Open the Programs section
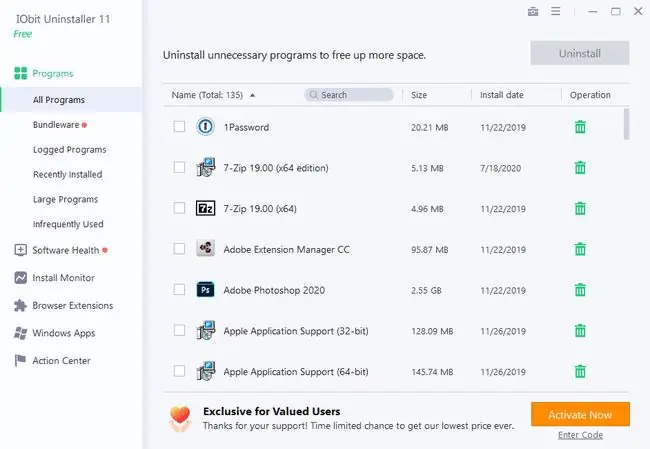This screenshot has height=449, width=650. tap(53, 73)
